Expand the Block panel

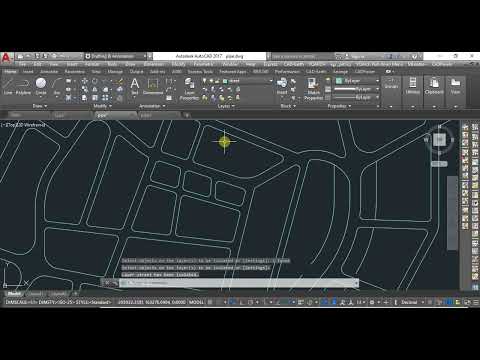288,106
